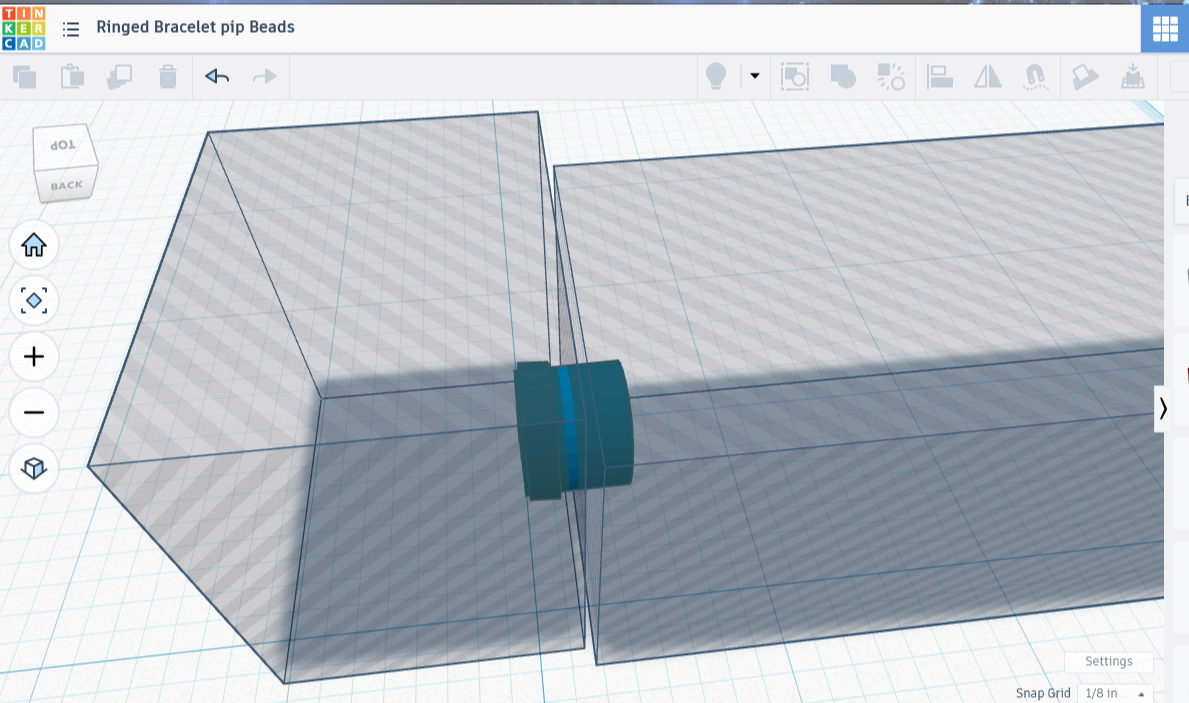
Task: Open the Snap Grid 1/8 in dropdown
Action: click(x=1115, y=693)
